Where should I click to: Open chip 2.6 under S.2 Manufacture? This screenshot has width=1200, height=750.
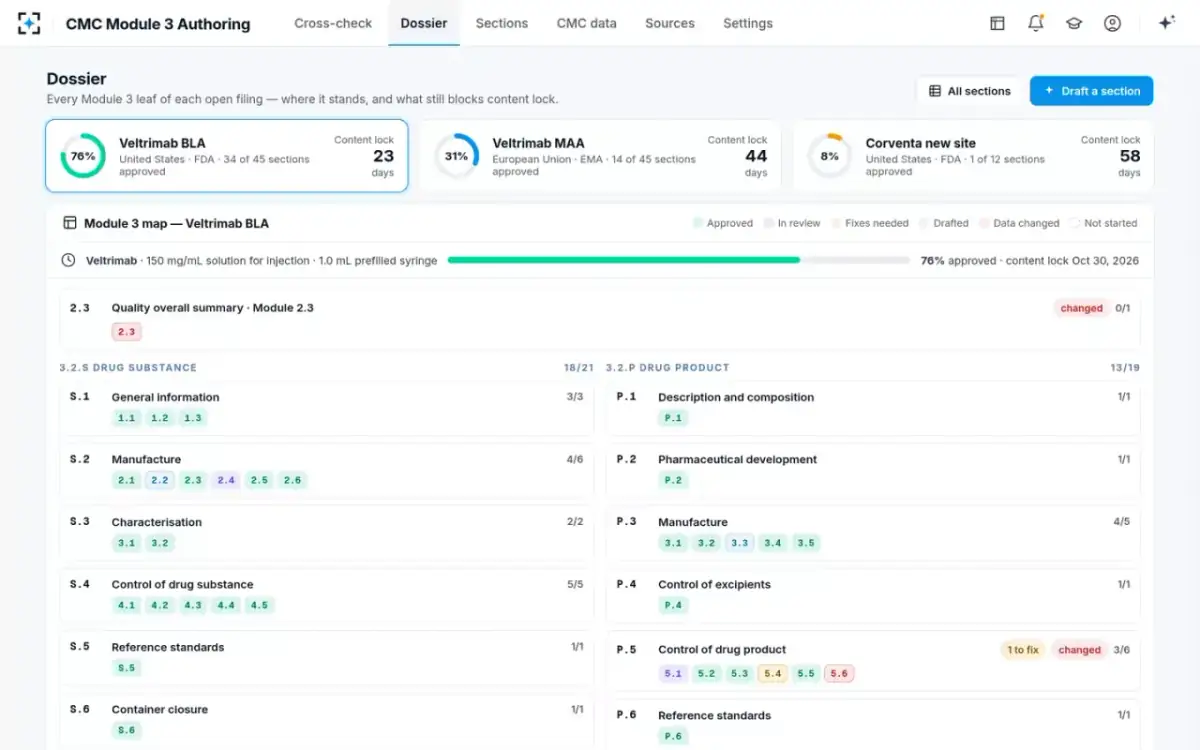[292, 480]
